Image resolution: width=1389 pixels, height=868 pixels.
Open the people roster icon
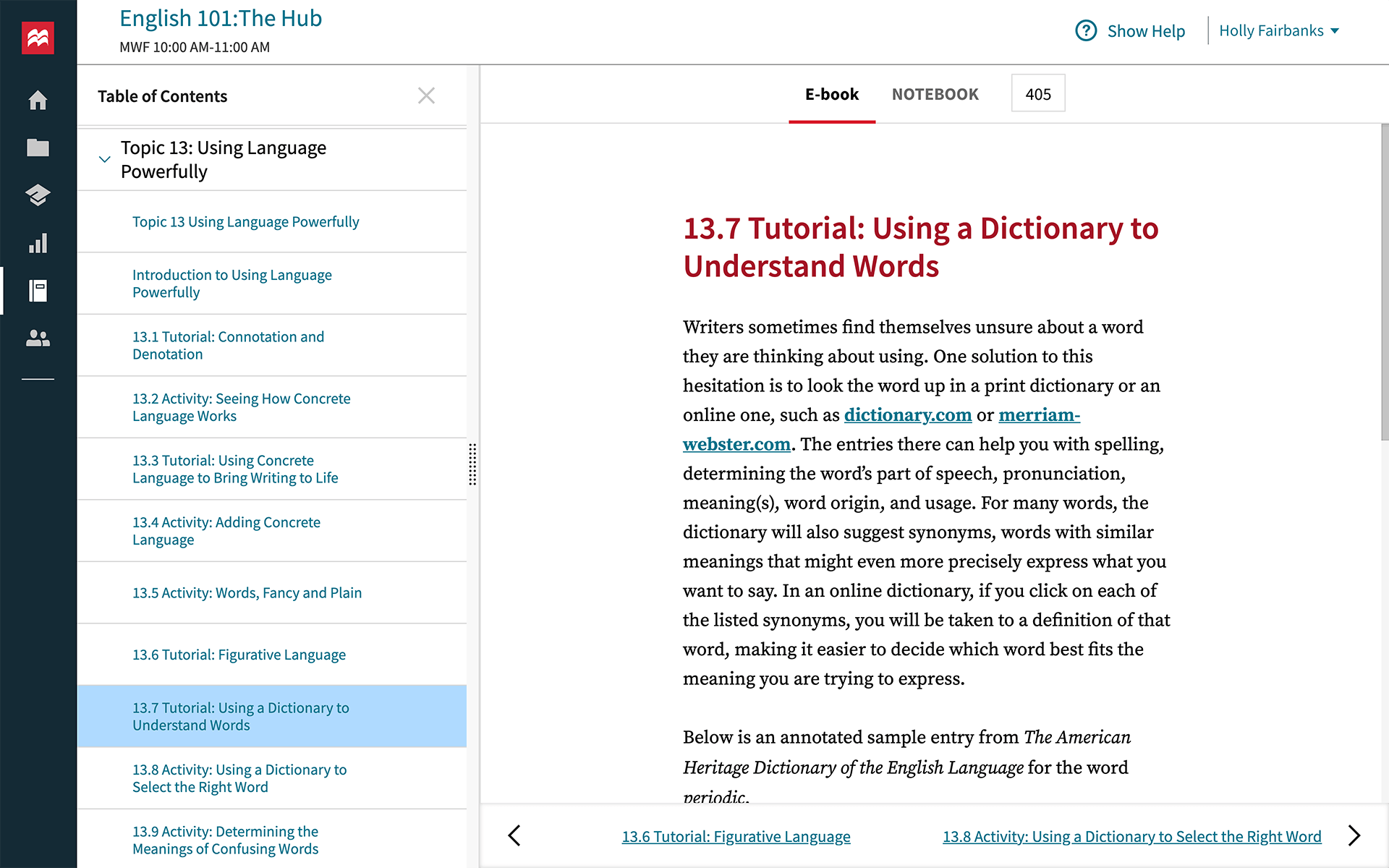(x=38, y=338)
